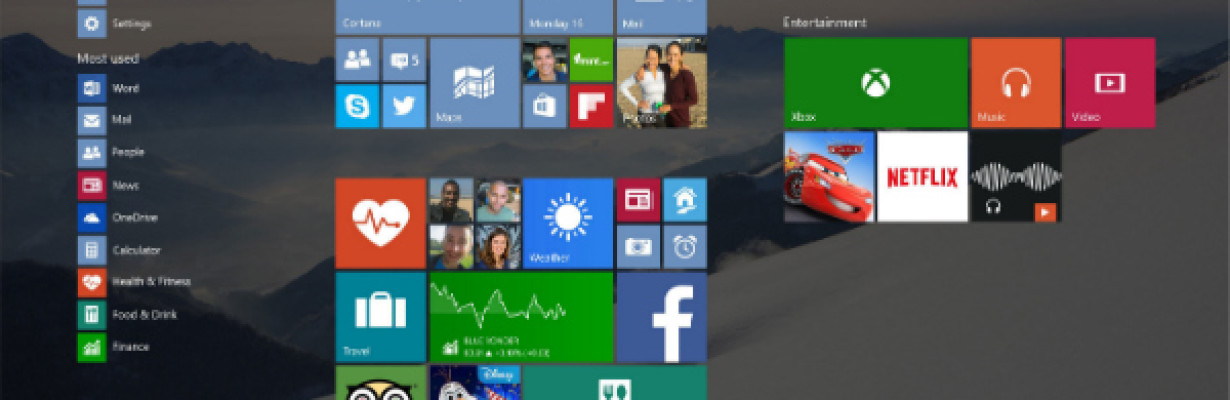Open Mail in the Most used list
Viewport: 1230px width, 400px height.
(105, 120)
